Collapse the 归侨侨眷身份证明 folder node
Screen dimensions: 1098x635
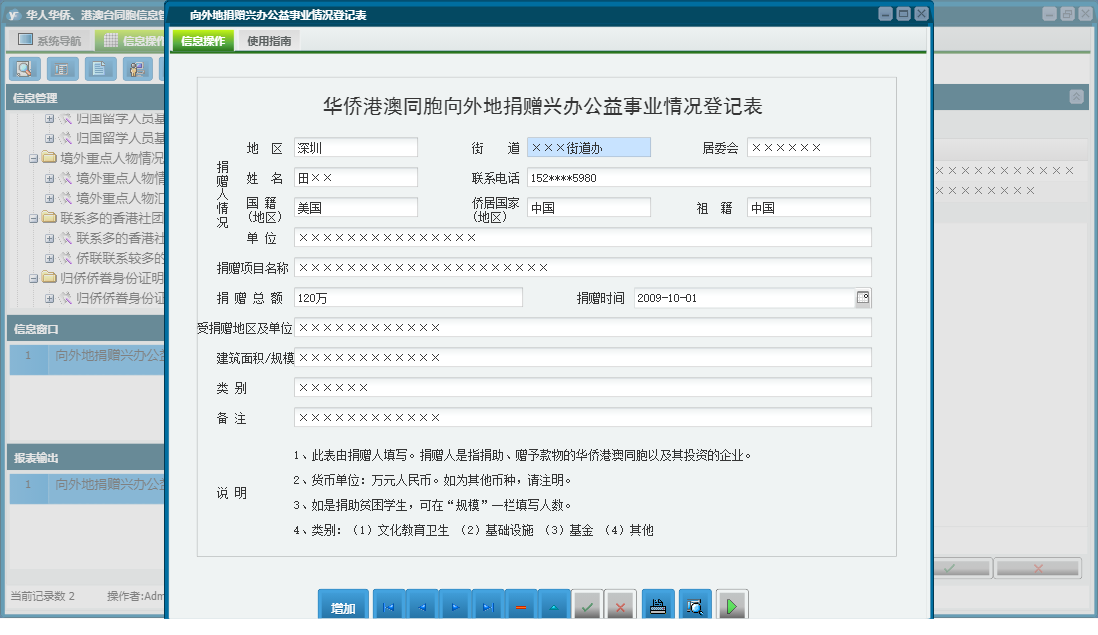pyautogui.click(x=33, y=278)
